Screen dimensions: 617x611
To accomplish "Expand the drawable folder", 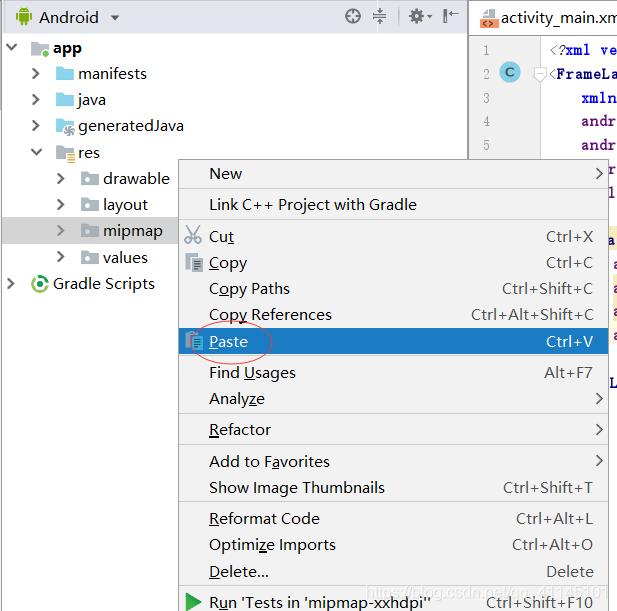I will click(61, 179).
